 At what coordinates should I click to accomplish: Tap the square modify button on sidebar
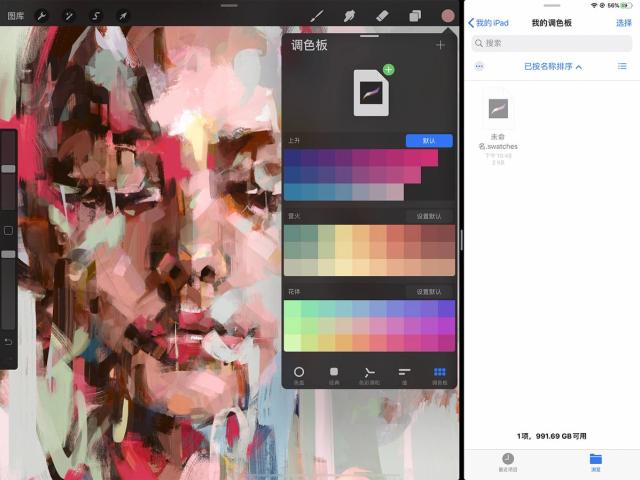[8, 231]
